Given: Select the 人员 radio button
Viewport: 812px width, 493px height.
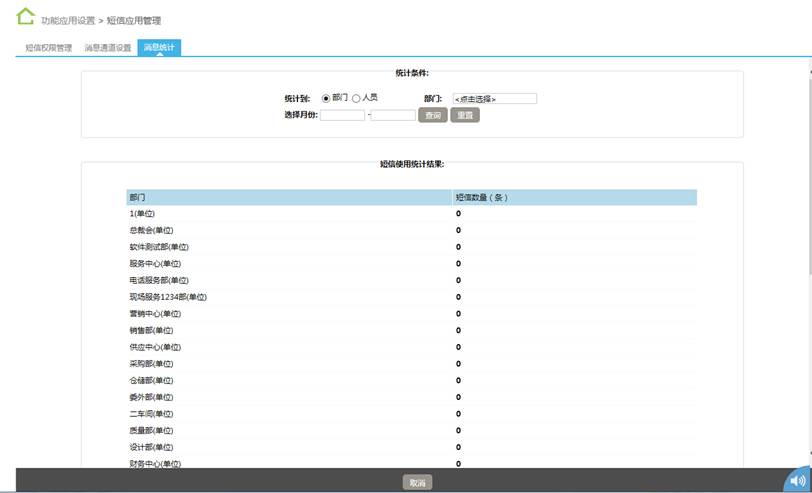Looking at the screenshot, I should click(x=356, y=98).
